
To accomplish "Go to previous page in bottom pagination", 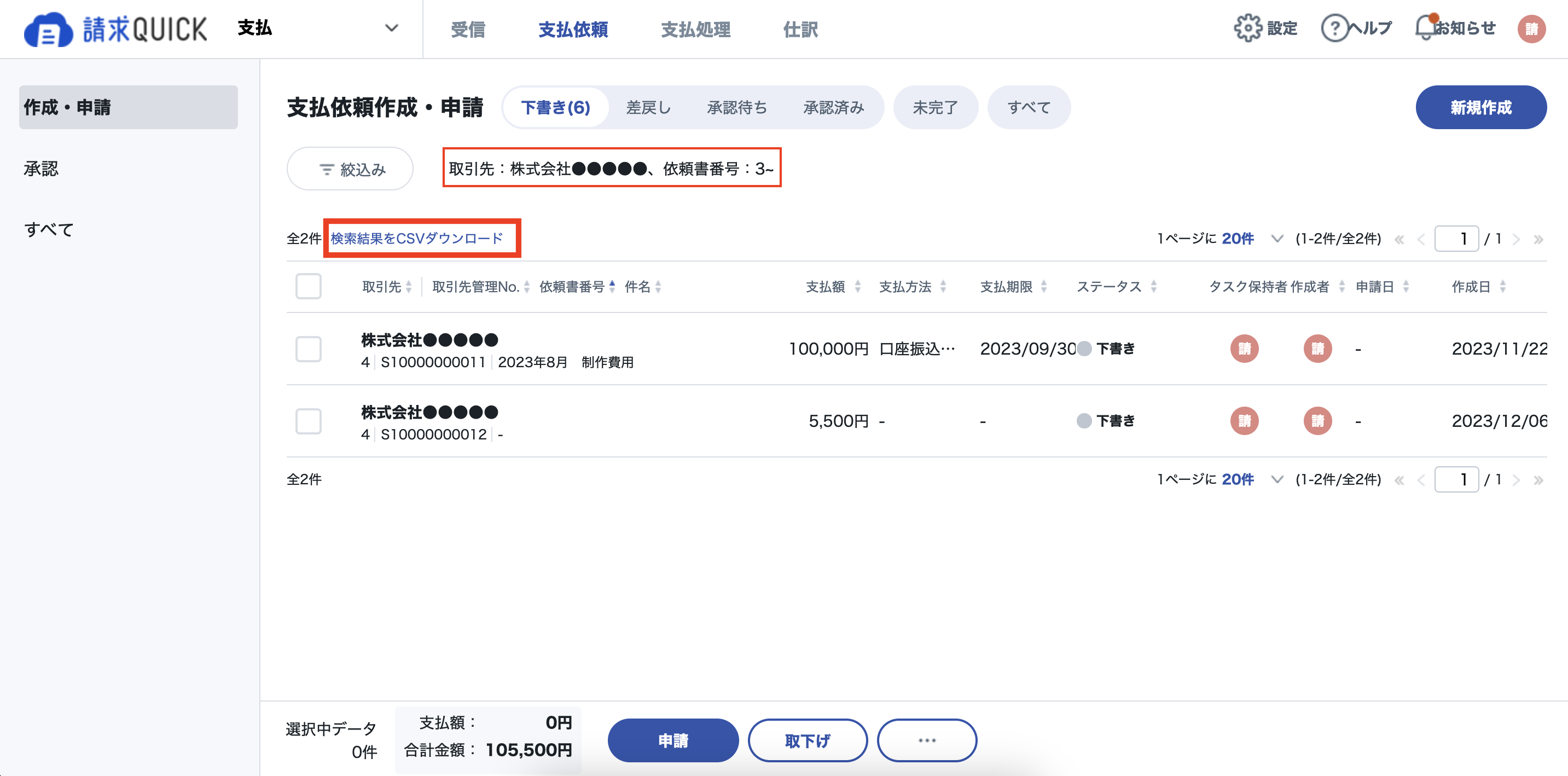I will pyautogui.click(x=1421, y=480).
